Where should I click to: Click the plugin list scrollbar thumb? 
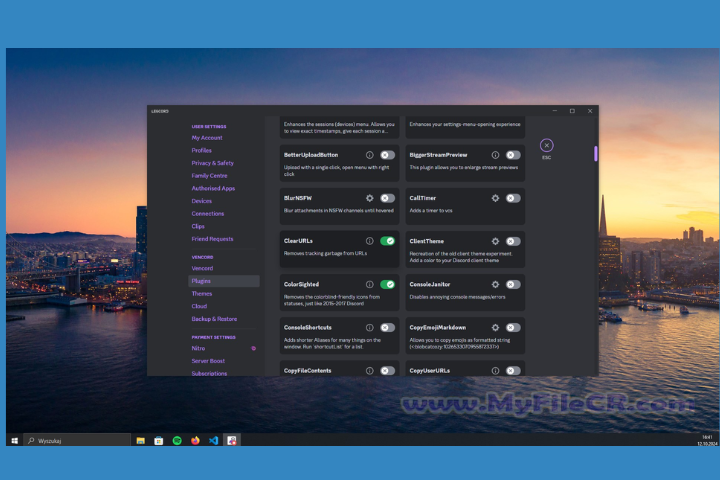tap(596, 153)
